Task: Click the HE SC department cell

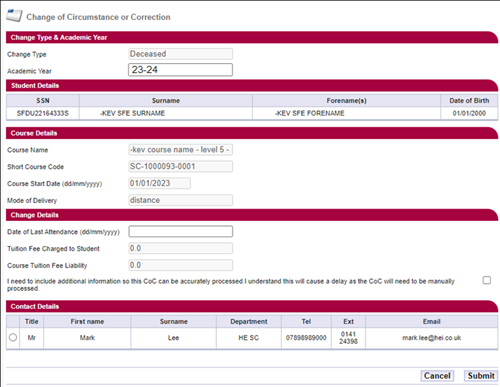Action: [x=249, y=338]
